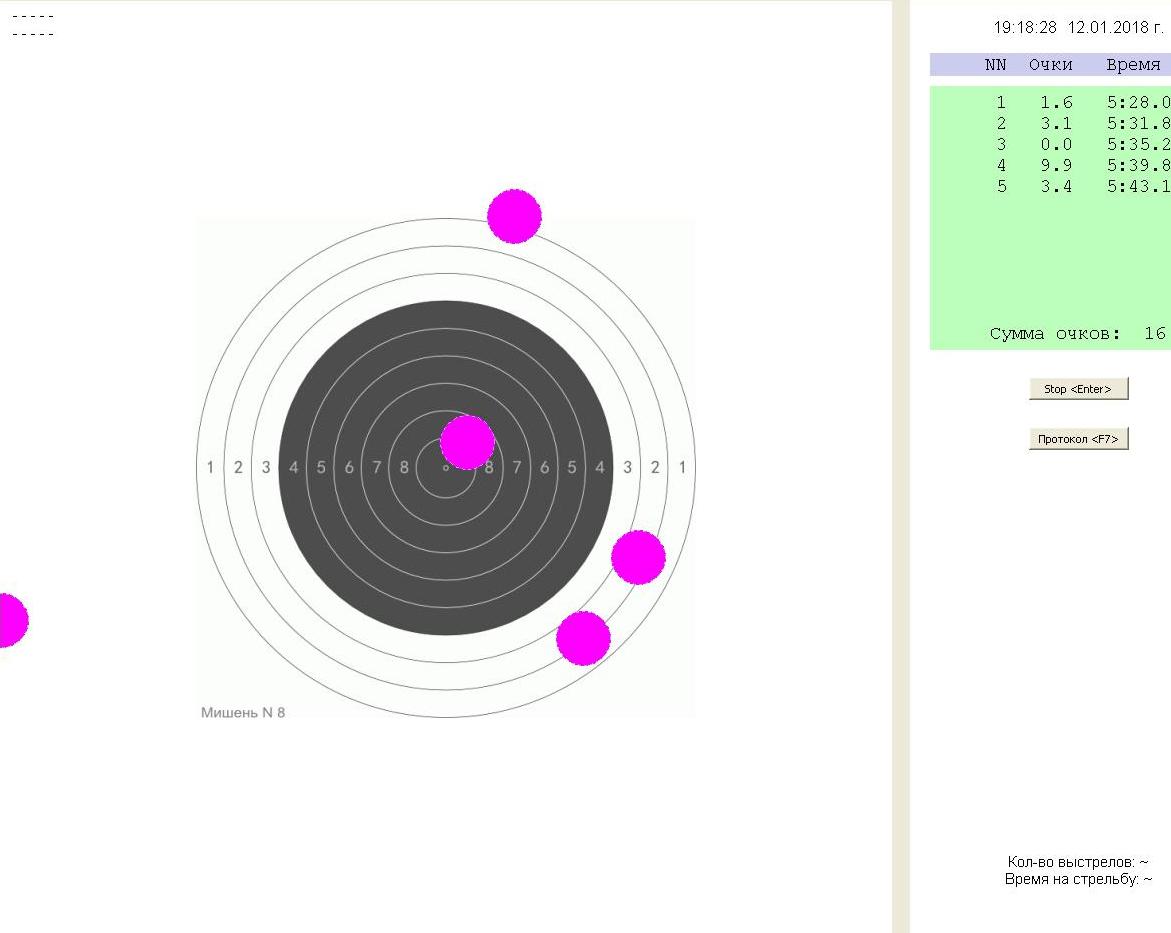
Task: Select the shot marker above the target's outer ring
Action: tap(514, 216)
